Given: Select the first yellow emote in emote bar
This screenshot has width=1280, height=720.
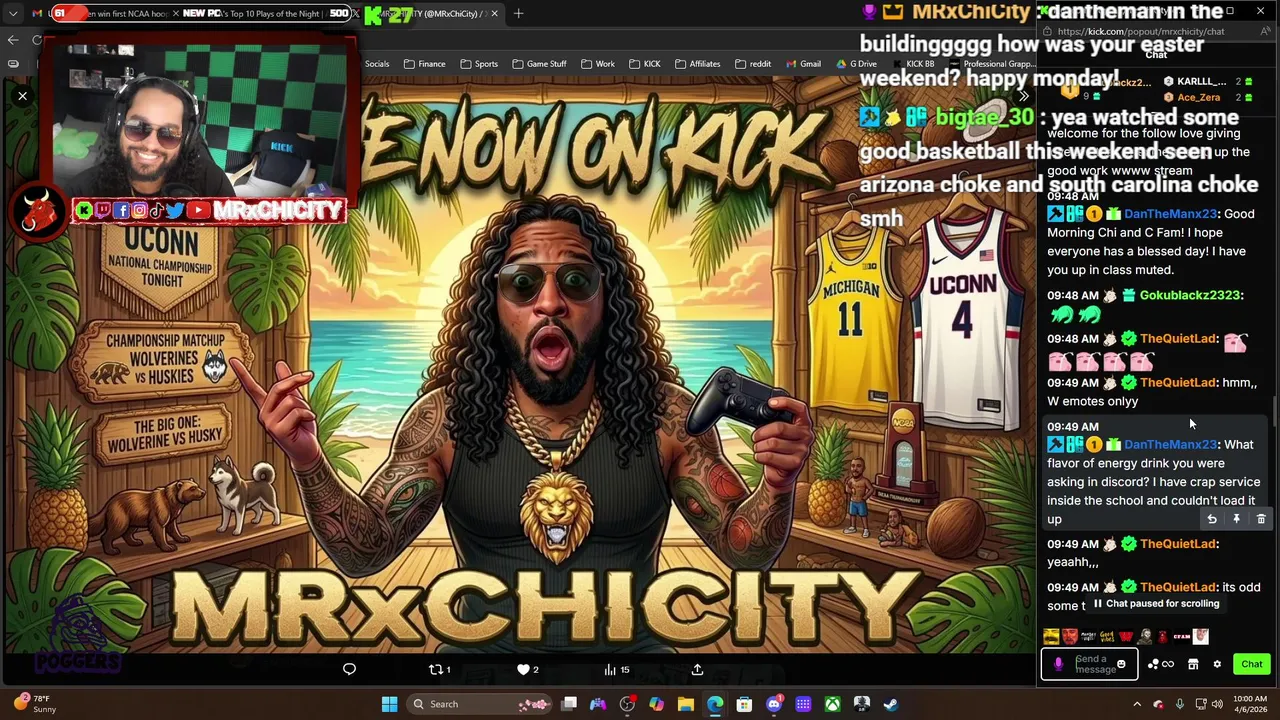Looking at the screenshot, I should (1051, 636).
